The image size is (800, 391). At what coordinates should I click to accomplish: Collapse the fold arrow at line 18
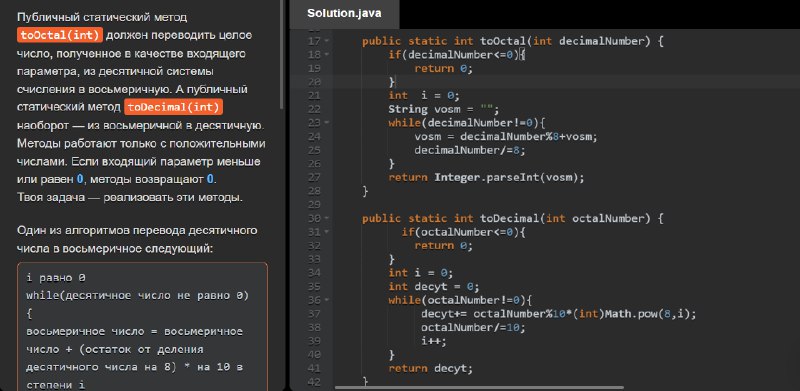tap(327, 55)
